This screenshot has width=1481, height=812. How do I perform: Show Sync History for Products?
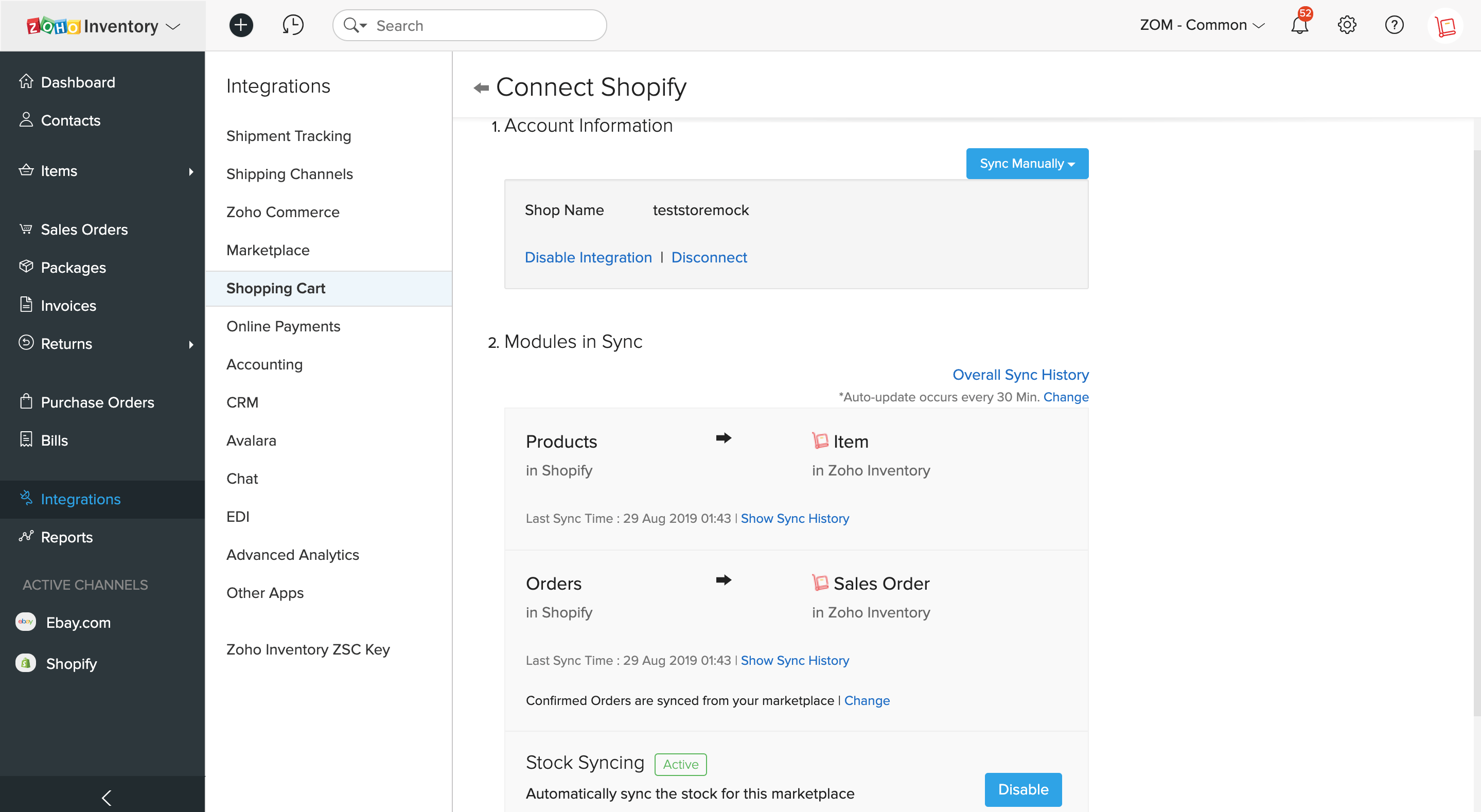pos(795,518)
